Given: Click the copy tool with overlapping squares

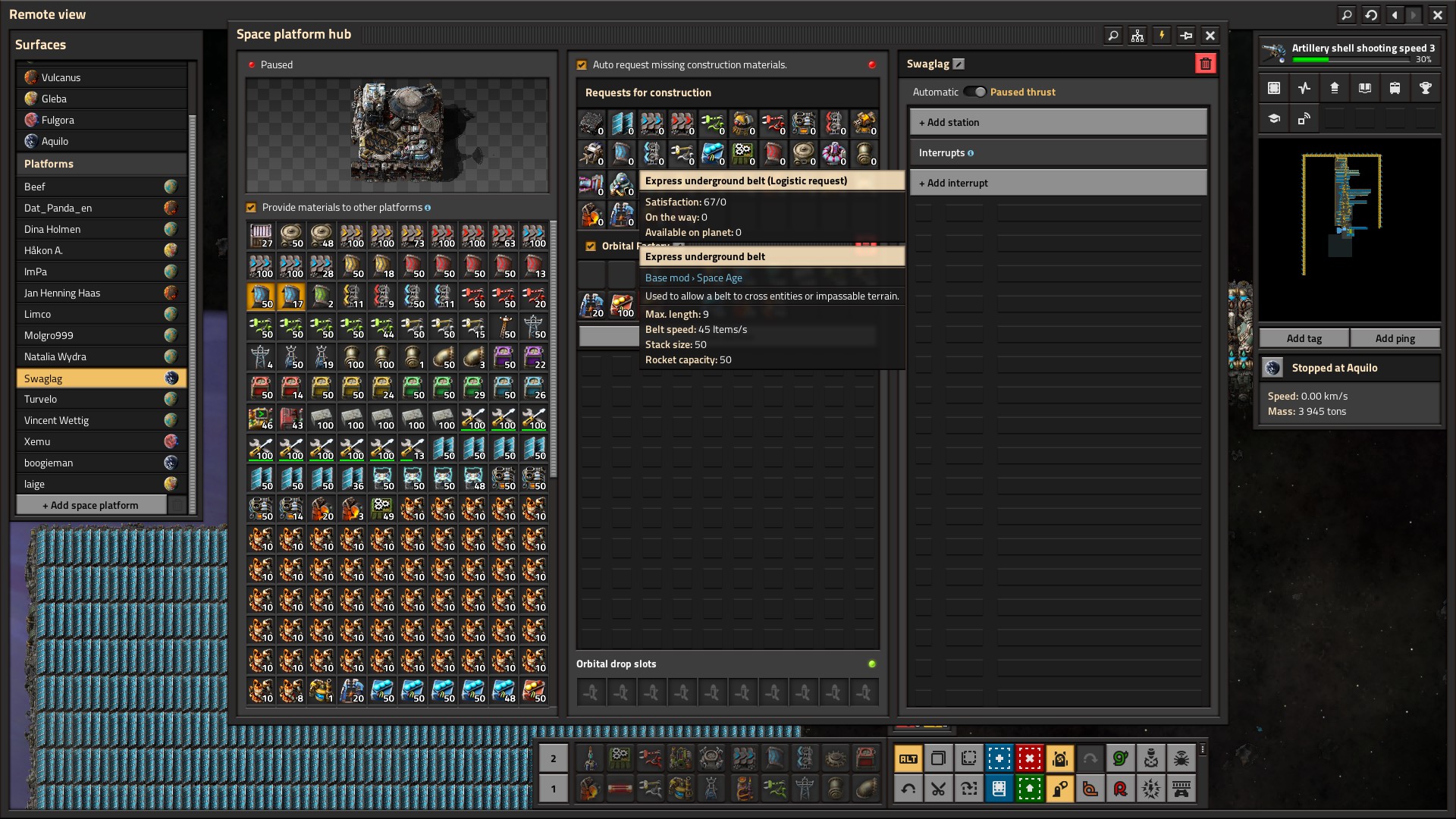Looking at the screenshot, I should pos(938,758).
